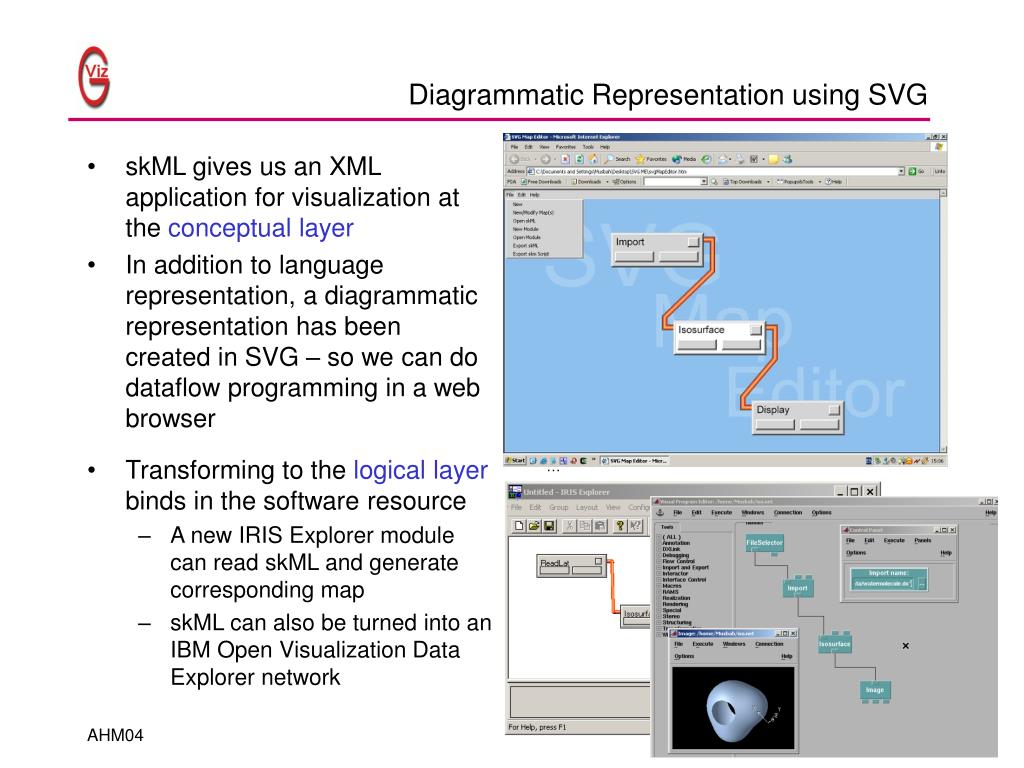The height and width of the screenshot is (768, 1024).
Task: Choose New Module menu entry
Action: (x=526, y=229)
